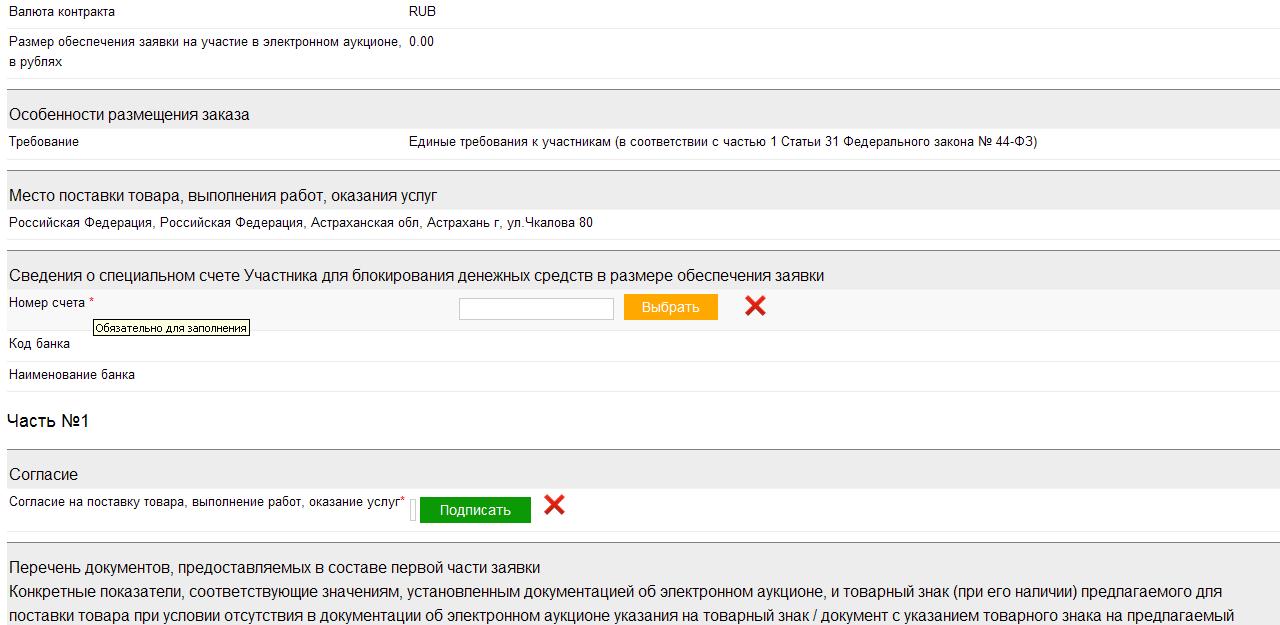Click the narrow field left of Подписать
The height and width of the screenshot is (625, 1280).
tap(413, 510)
